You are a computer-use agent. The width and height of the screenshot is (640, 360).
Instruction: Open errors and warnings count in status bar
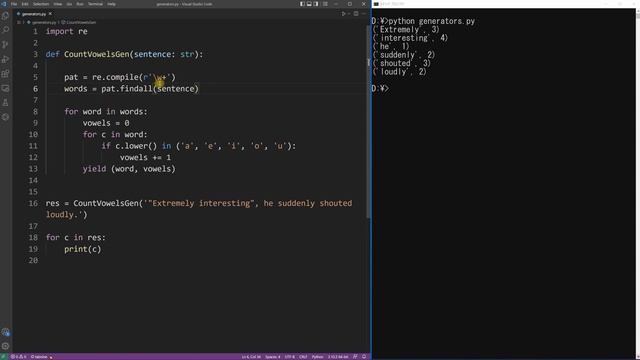18,357
